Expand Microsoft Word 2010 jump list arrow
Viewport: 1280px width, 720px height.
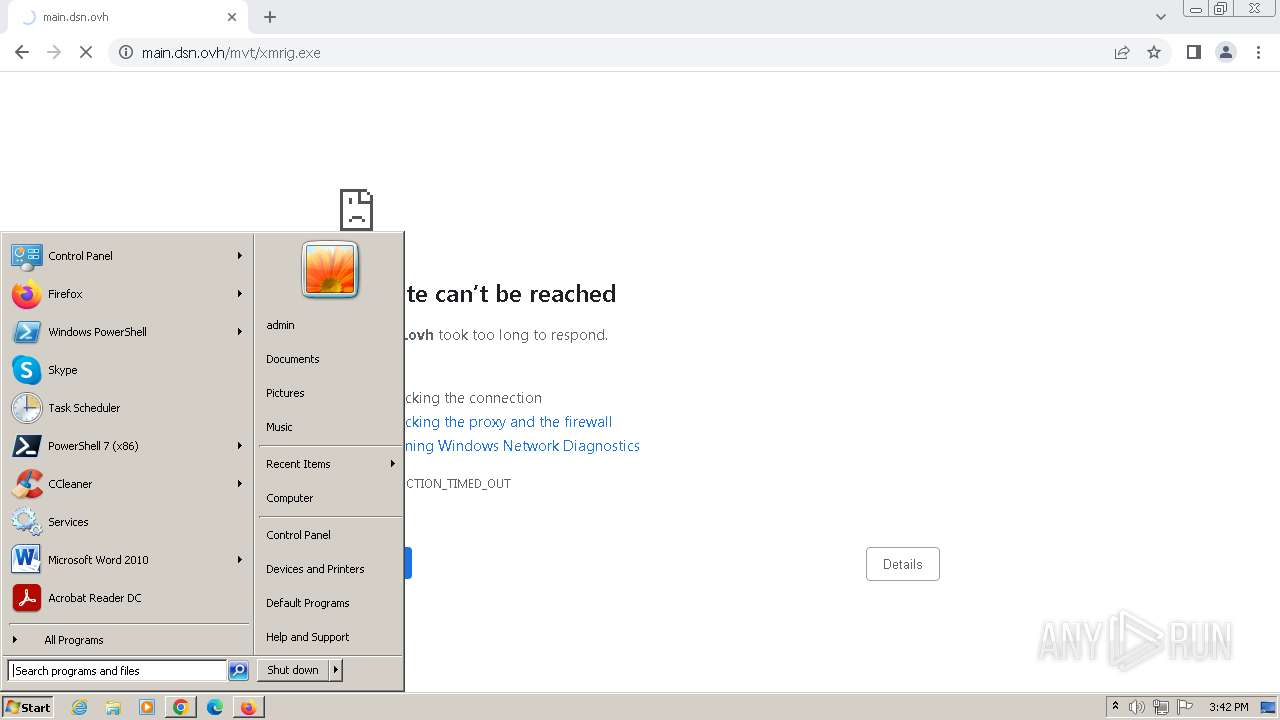click(x=240, y=560)
